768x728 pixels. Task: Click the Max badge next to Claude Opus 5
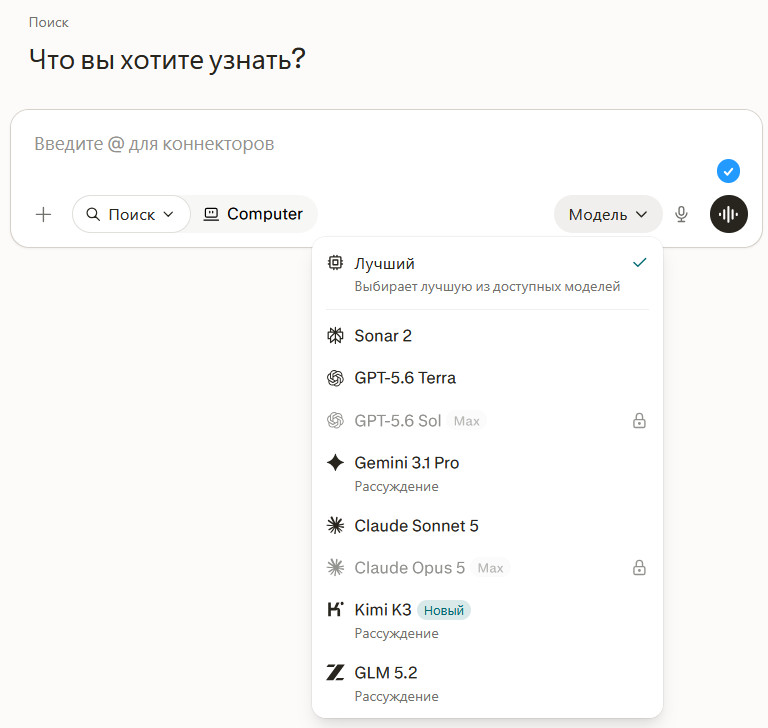coord(490,568)
